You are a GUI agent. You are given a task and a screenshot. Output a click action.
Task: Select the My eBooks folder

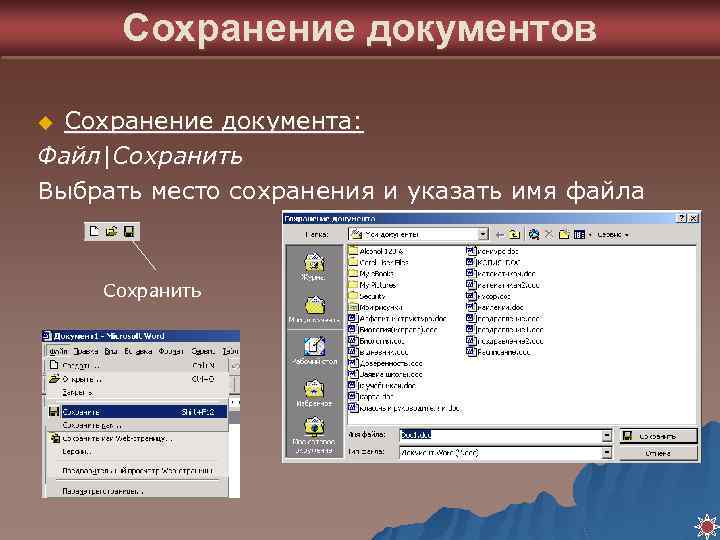371,274
